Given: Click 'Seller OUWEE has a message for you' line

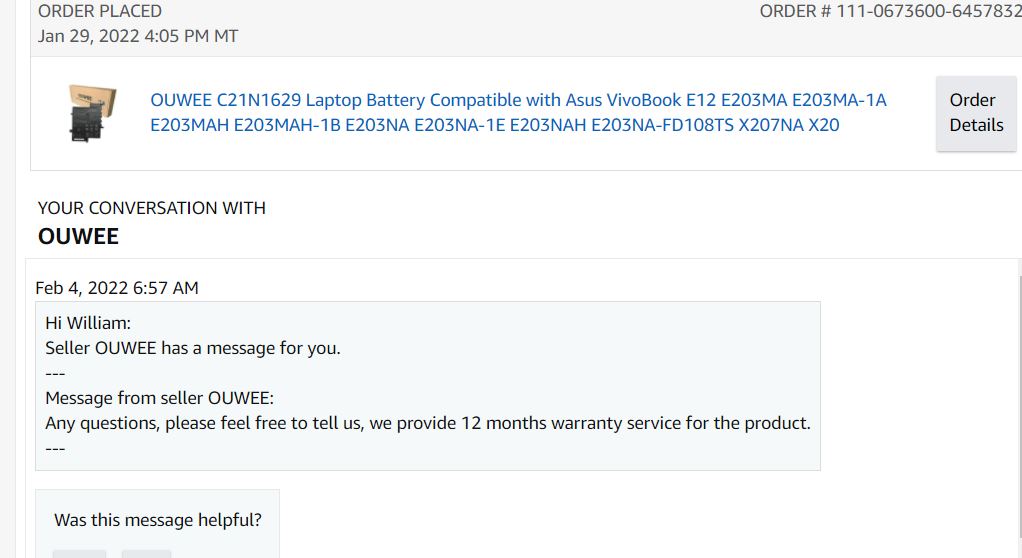Looking at the screenshot, I should click(193, 348).
